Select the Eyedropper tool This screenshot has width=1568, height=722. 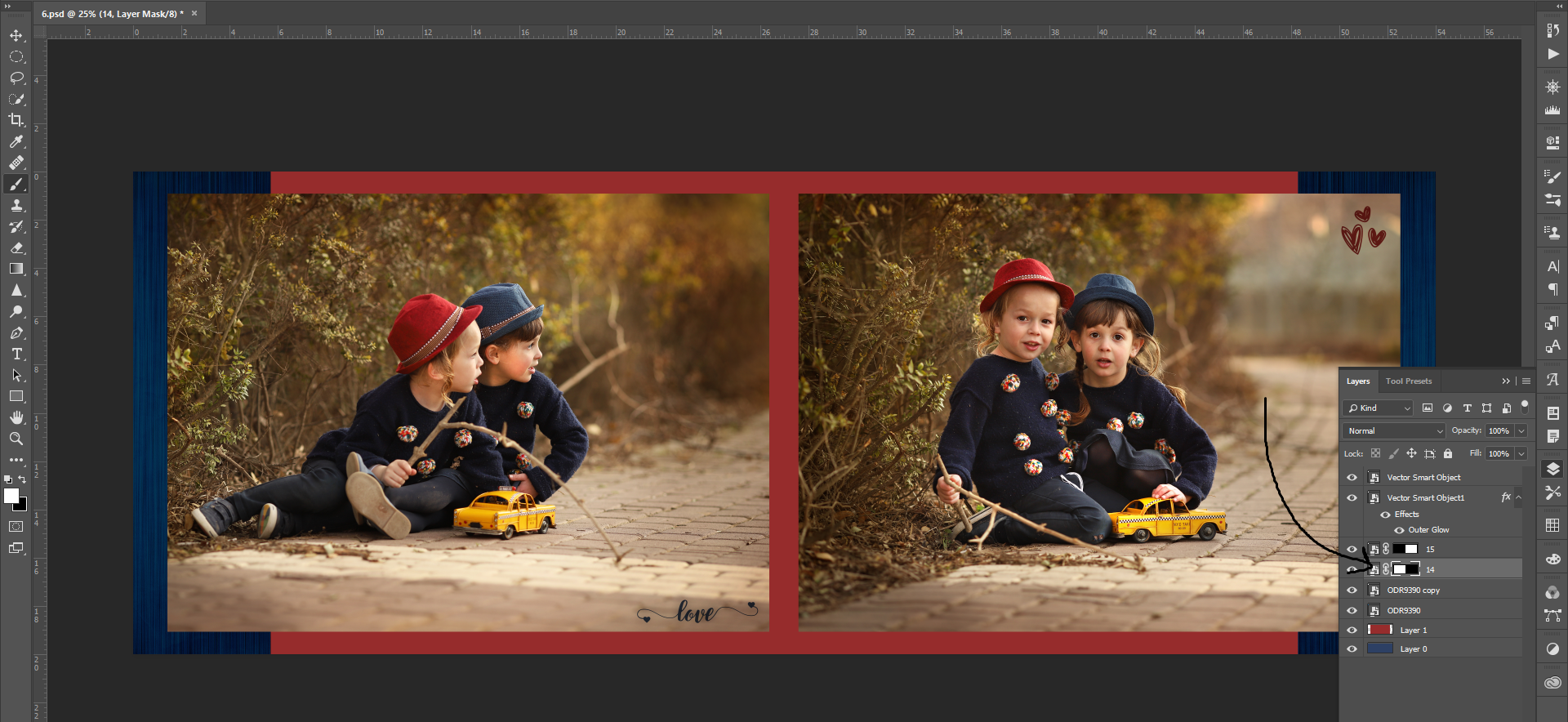16,142
